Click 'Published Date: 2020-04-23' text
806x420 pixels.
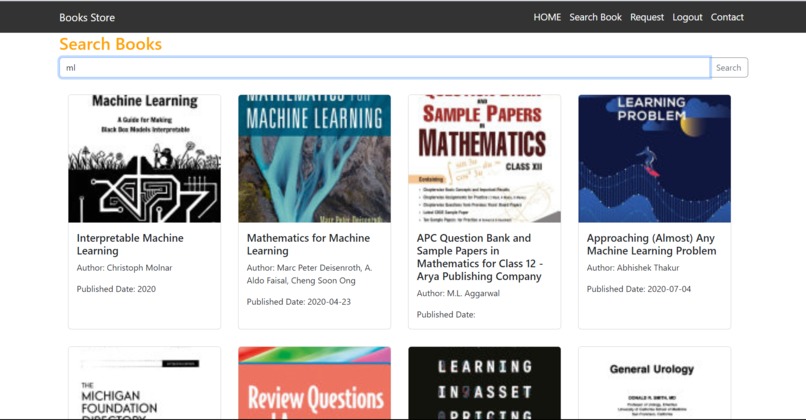click(299, 302)
